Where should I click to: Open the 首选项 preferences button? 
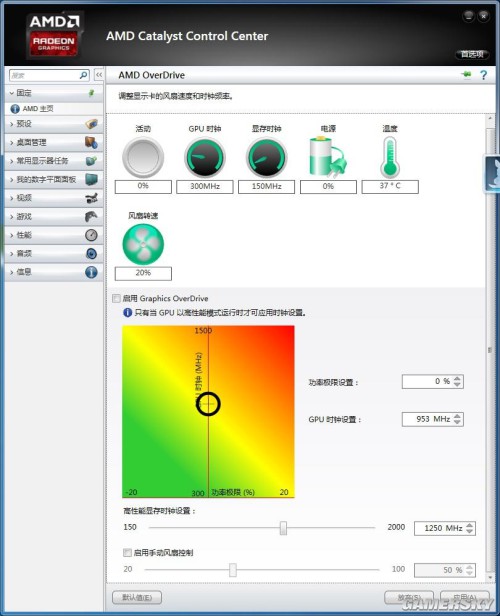point(472,54)
